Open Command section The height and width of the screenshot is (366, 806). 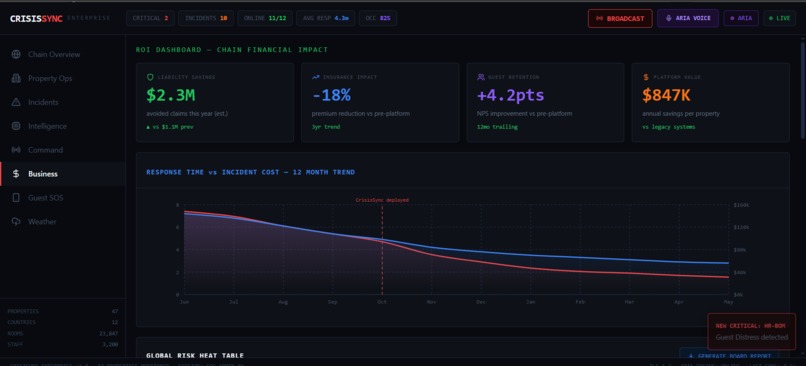click(x=63, y=150)
